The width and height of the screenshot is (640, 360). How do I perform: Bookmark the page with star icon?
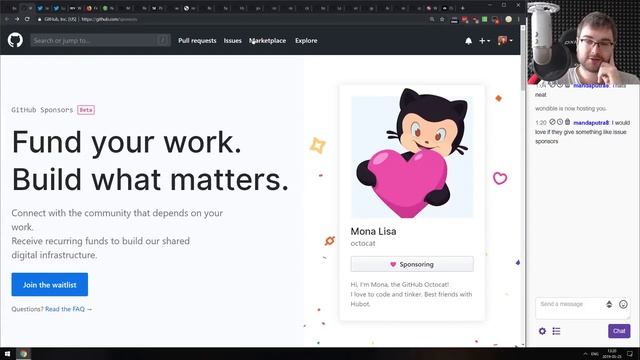[x=442, y=19]
